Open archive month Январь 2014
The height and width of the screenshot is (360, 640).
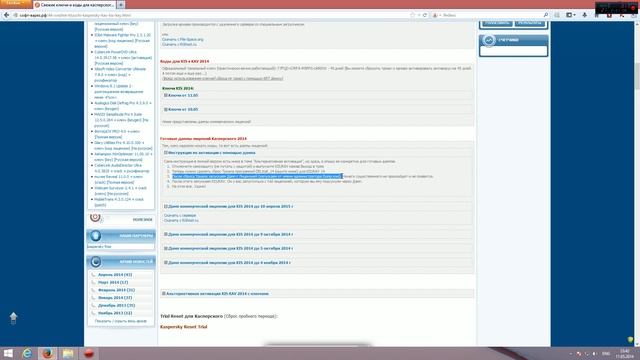pyautogui.click(x=115, y=298)
